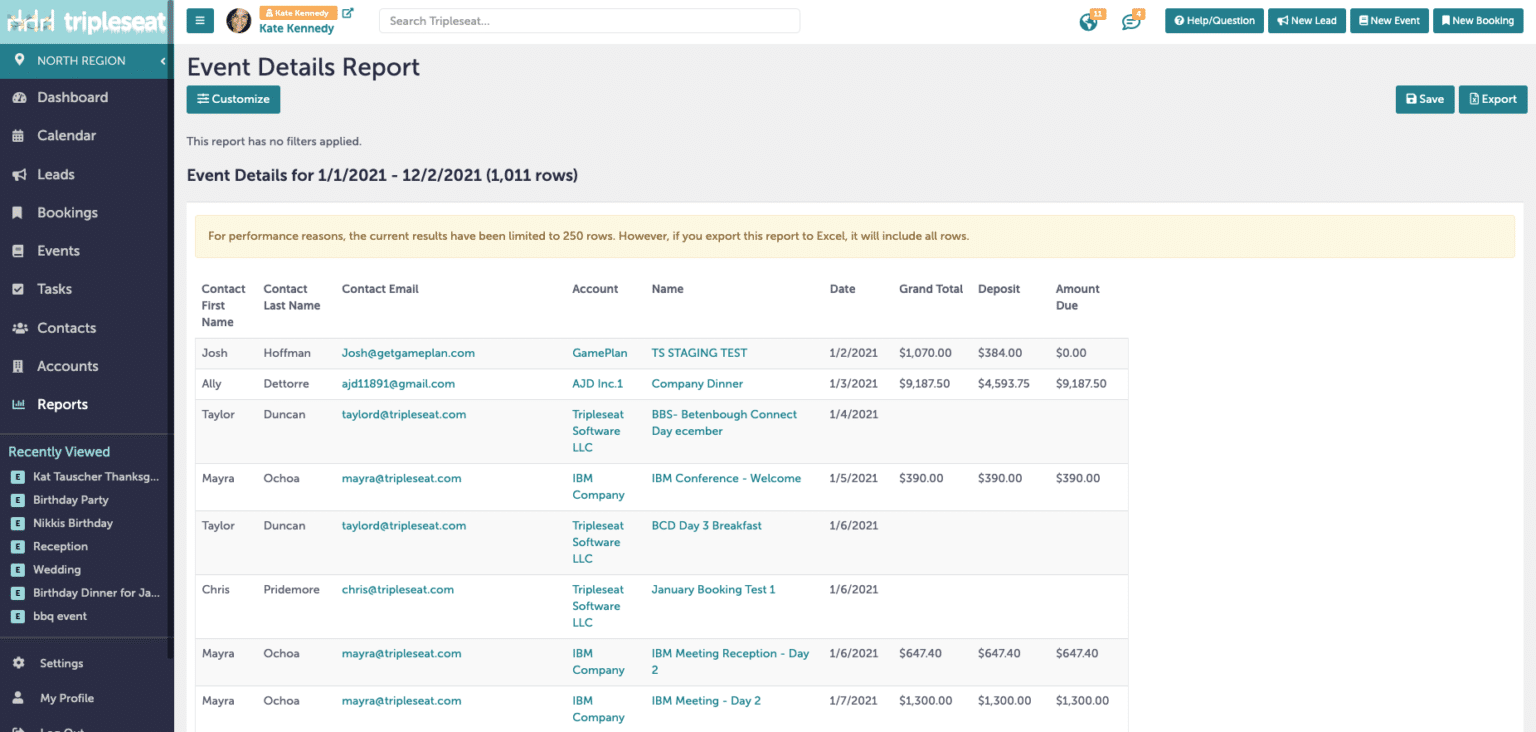This screenshot has height=732, width=1536.
Task: Click the Calendar grid icon
Action: coord(18,136)
